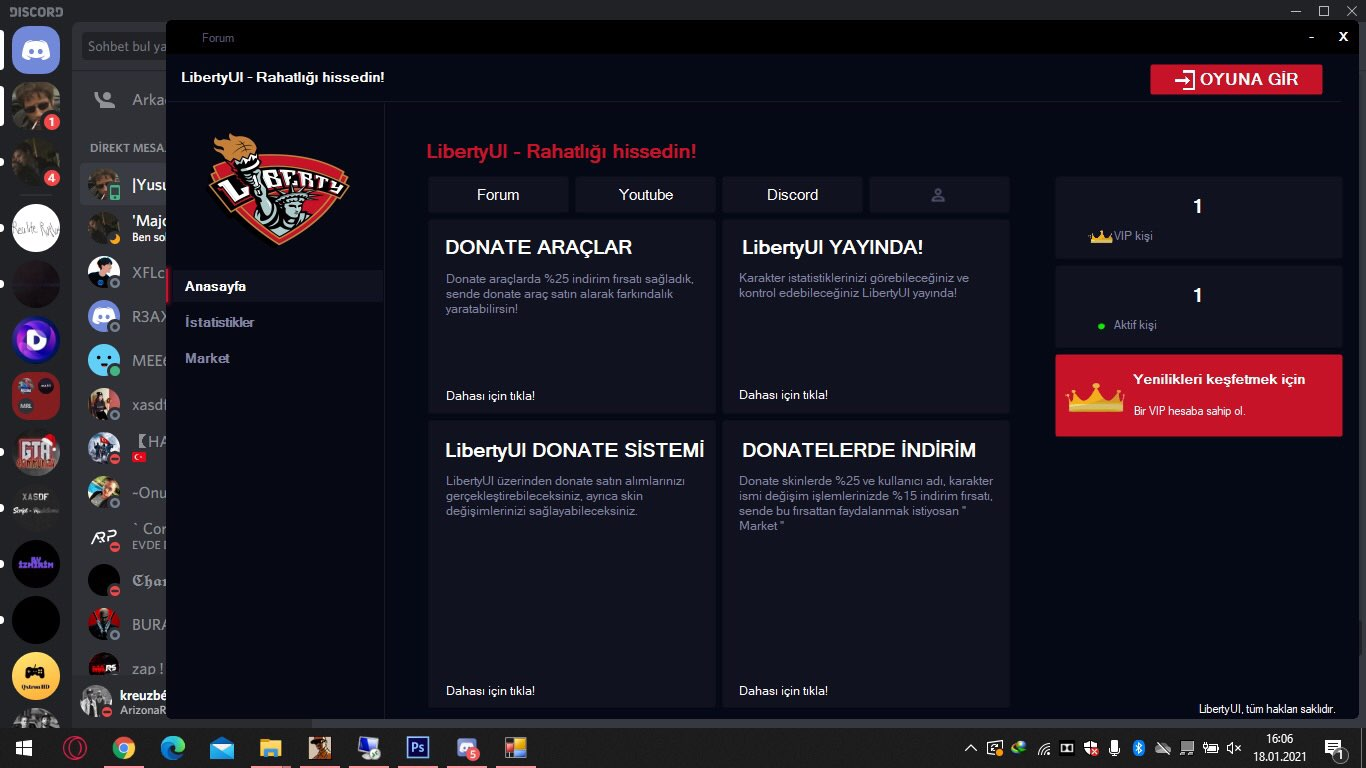
Task: Open the Discord server with the 1 notification badge
Action: point(36,106)
